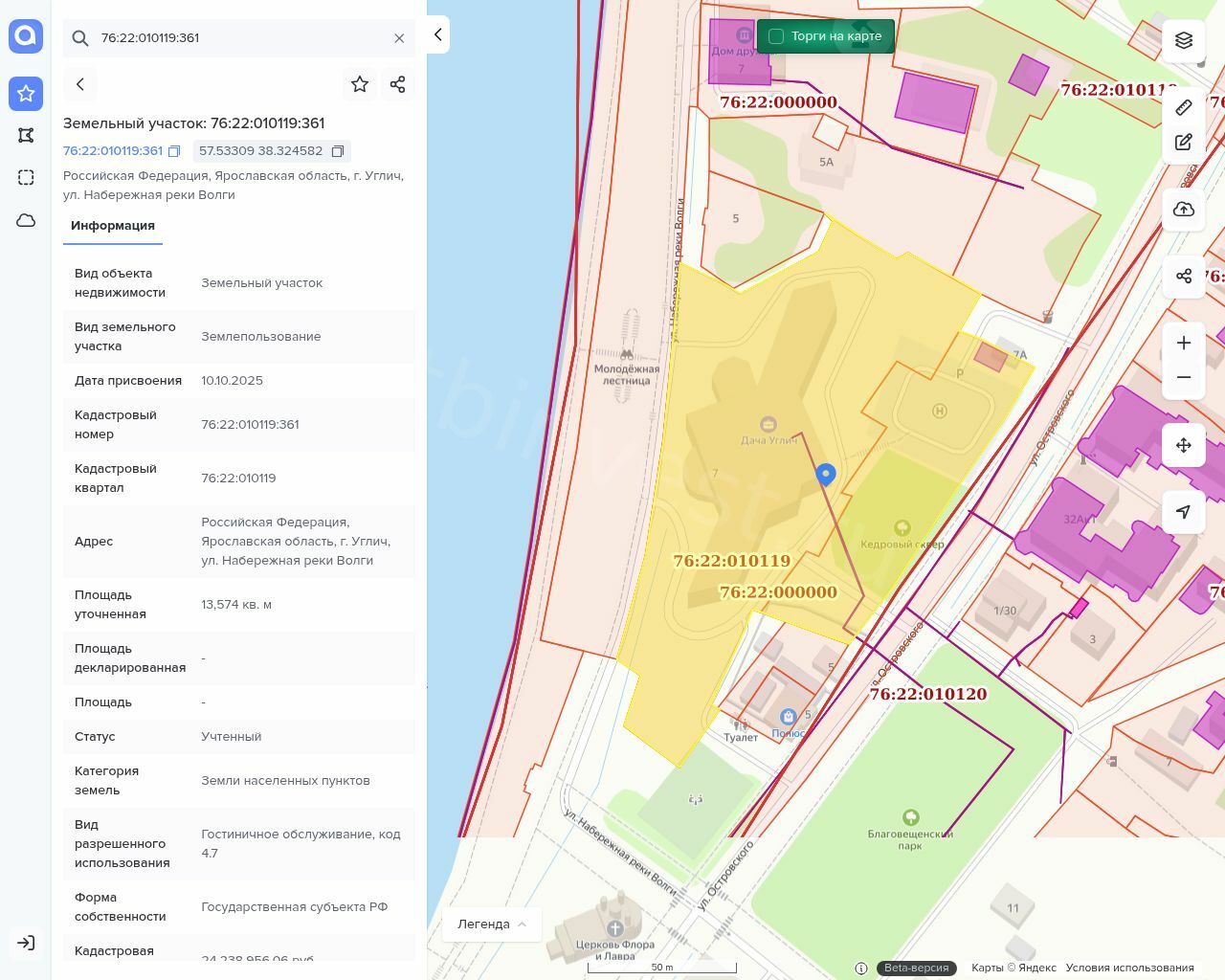Select the ruler measurement tool

point(1184,107)
